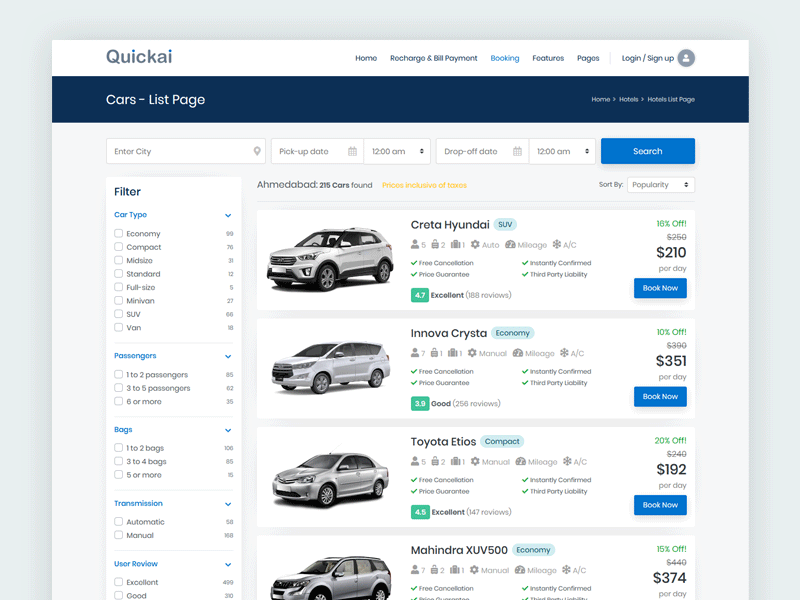Click the location pin icon in city field

[x=257, y=151]
